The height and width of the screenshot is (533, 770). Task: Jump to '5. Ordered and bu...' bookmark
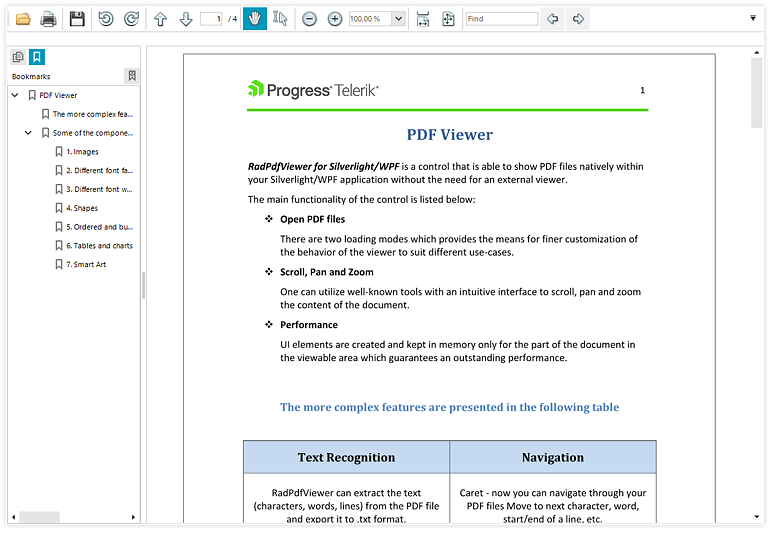point(100,227)
